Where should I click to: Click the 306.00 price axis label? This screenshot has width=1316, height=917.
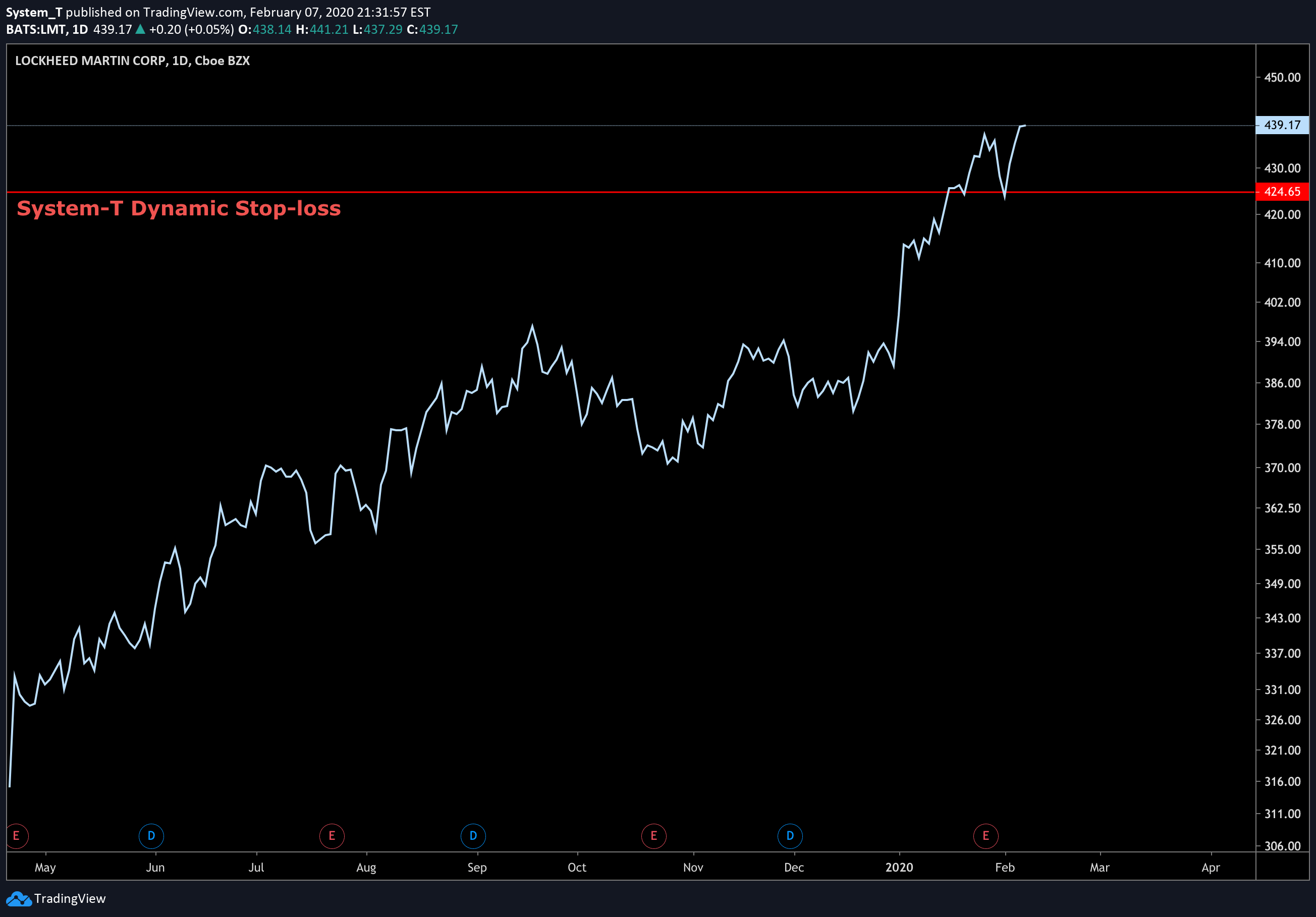[x=1283, y=846]
